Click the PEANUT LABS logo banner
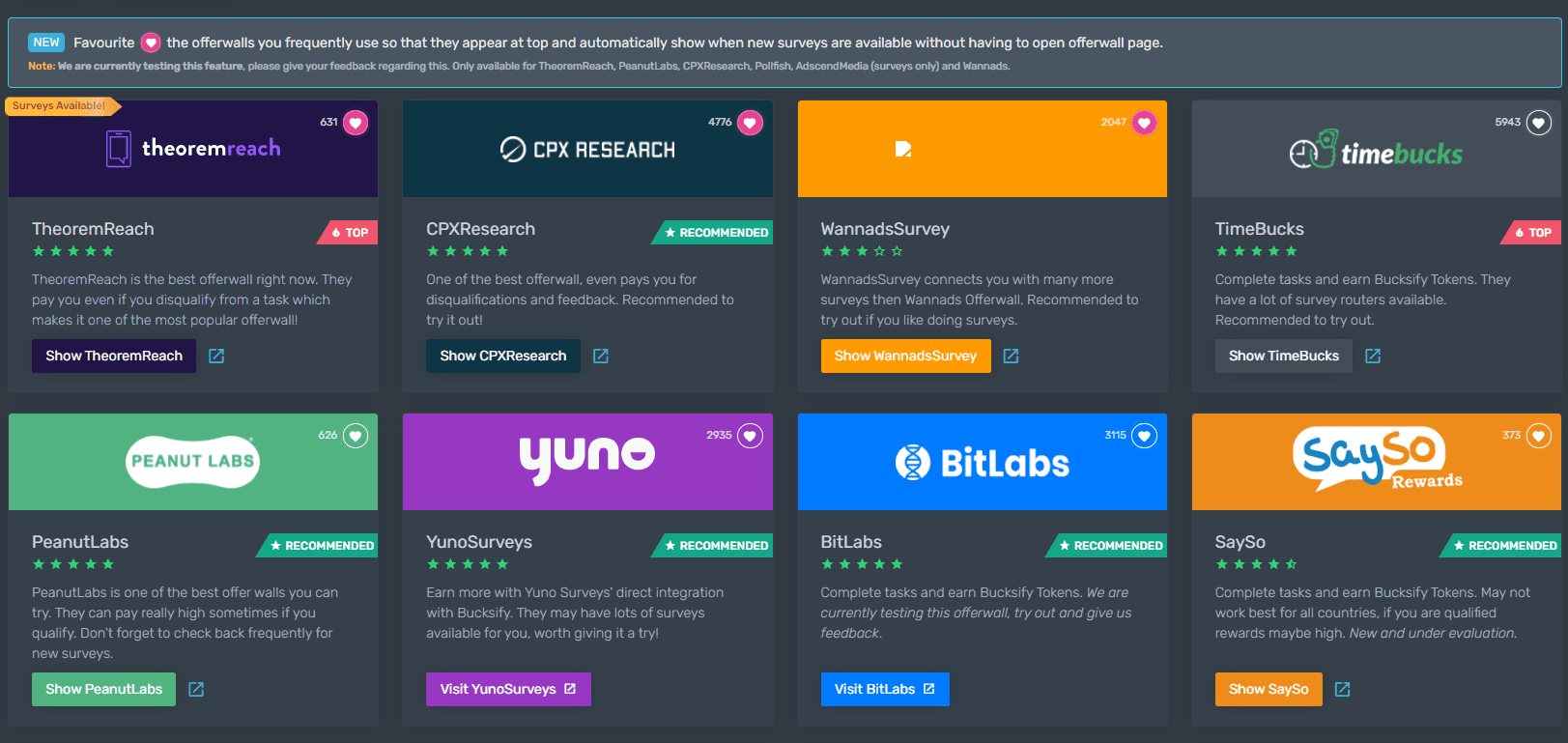This screenshot has height=743, width=1568. point(193,462)
